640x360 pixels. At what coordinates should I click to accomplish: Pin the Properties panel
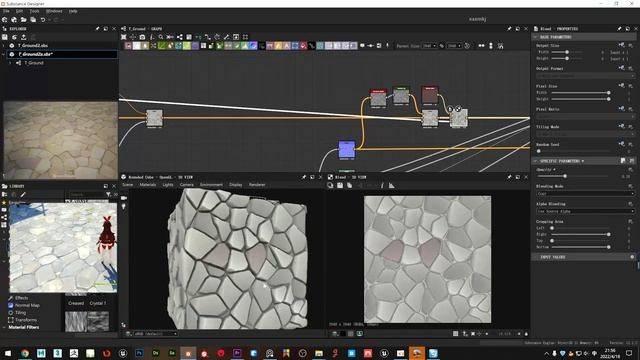pos(619,29)
